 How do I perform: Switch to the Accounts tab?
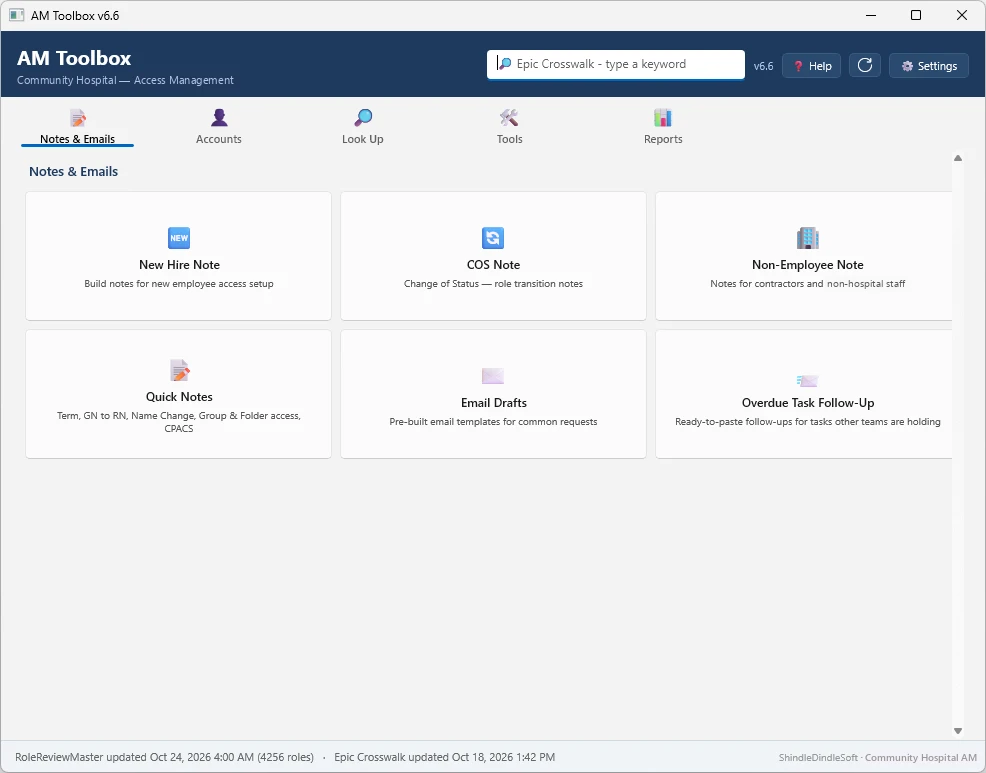[219, 127]
